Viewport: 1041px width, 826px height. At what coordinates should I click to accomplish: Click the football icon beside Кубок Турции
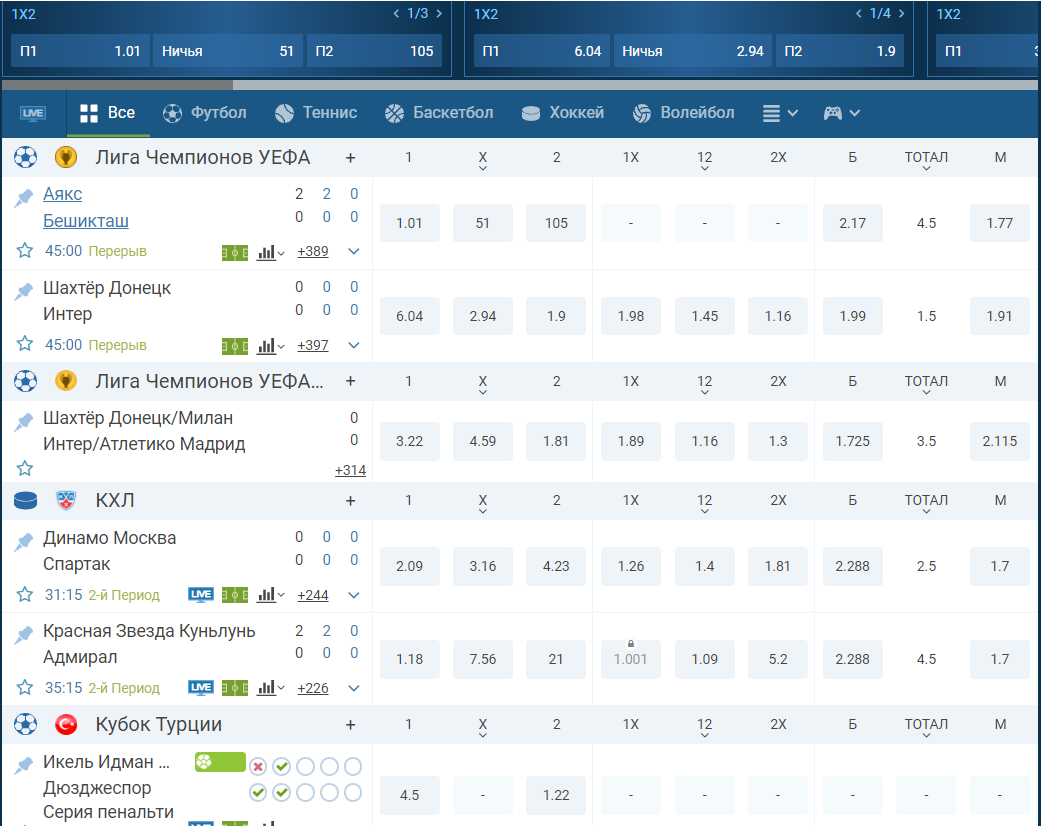click(25, 724)
